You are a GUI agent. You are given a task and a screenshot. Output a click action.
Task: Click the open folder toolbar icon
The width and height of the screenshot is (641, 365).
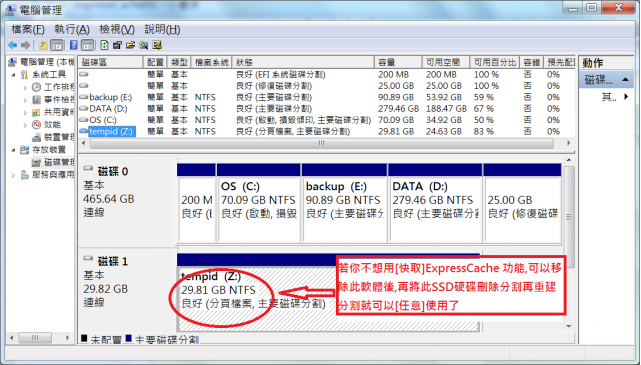[x=130, y=45]
